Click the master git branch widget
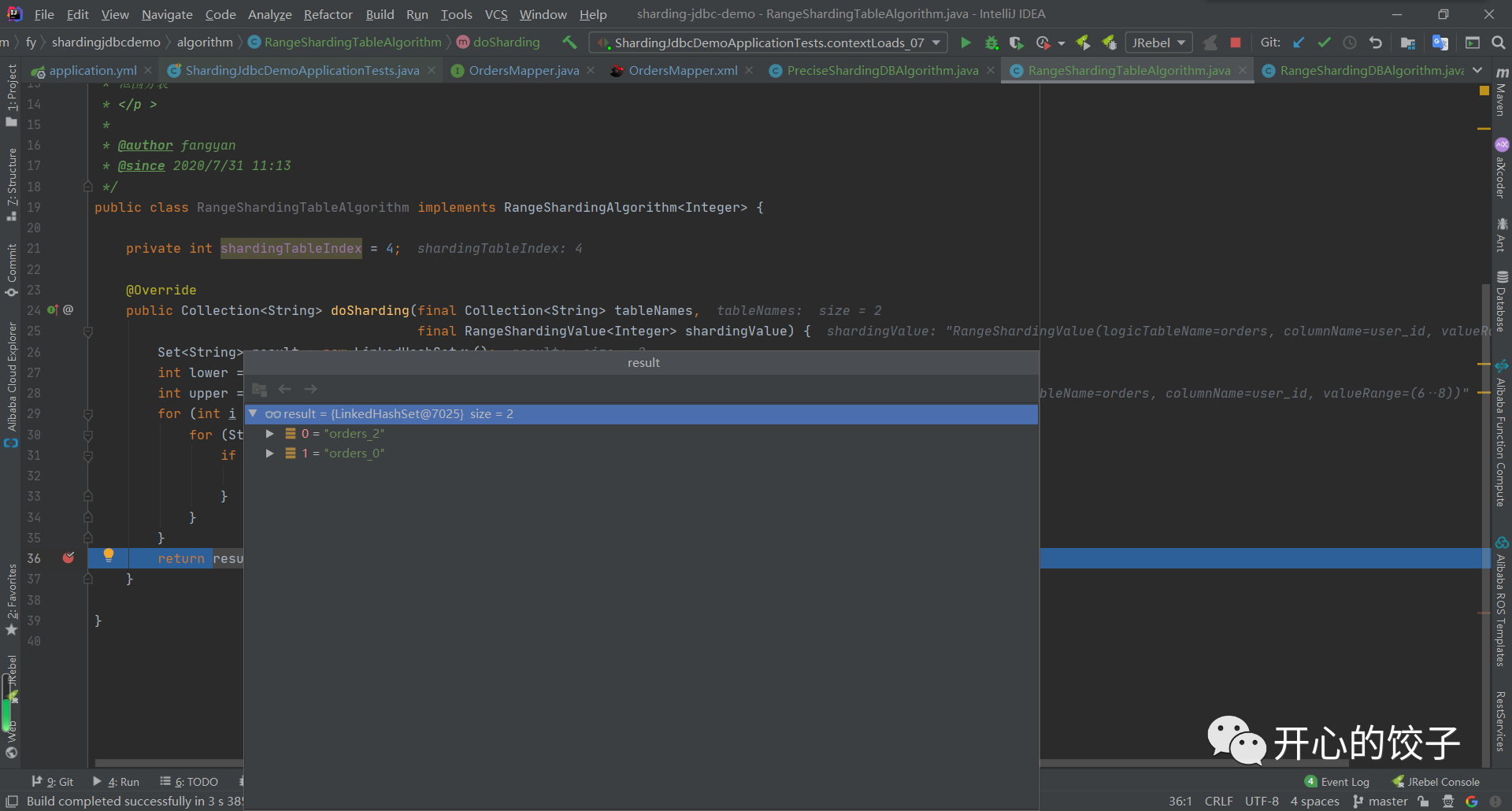Image resolution: width=1512 pixels, height=811 pixels. click(x=1380, y=802)
